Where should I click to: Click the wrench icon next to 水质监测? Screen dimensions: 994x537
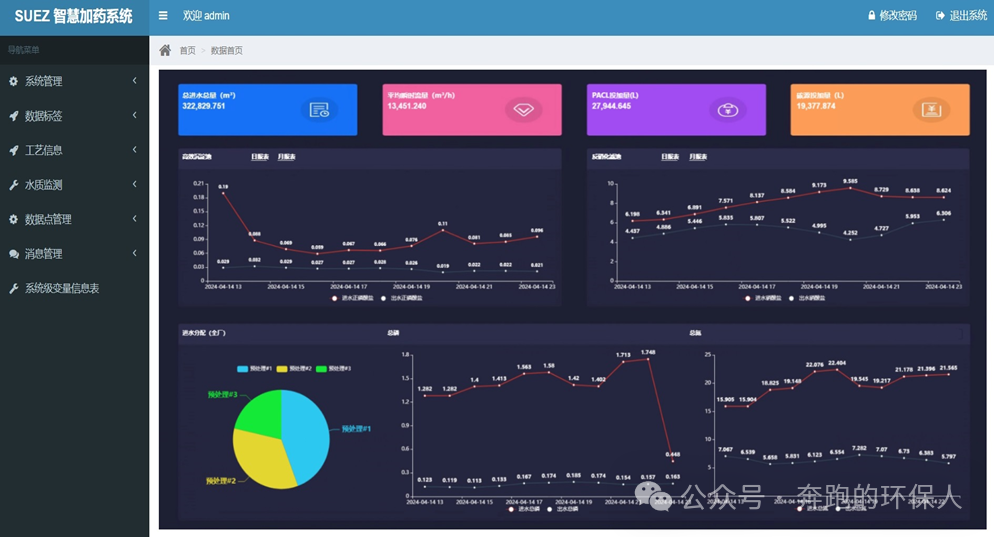13,185
